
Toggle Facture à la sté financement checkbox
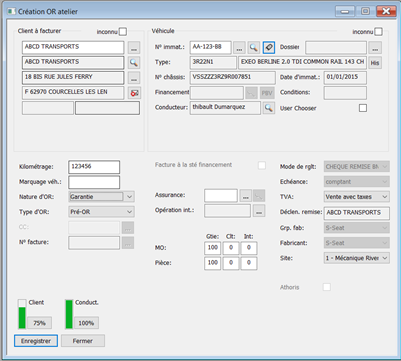pyautogui.click(x=262, y=165)
